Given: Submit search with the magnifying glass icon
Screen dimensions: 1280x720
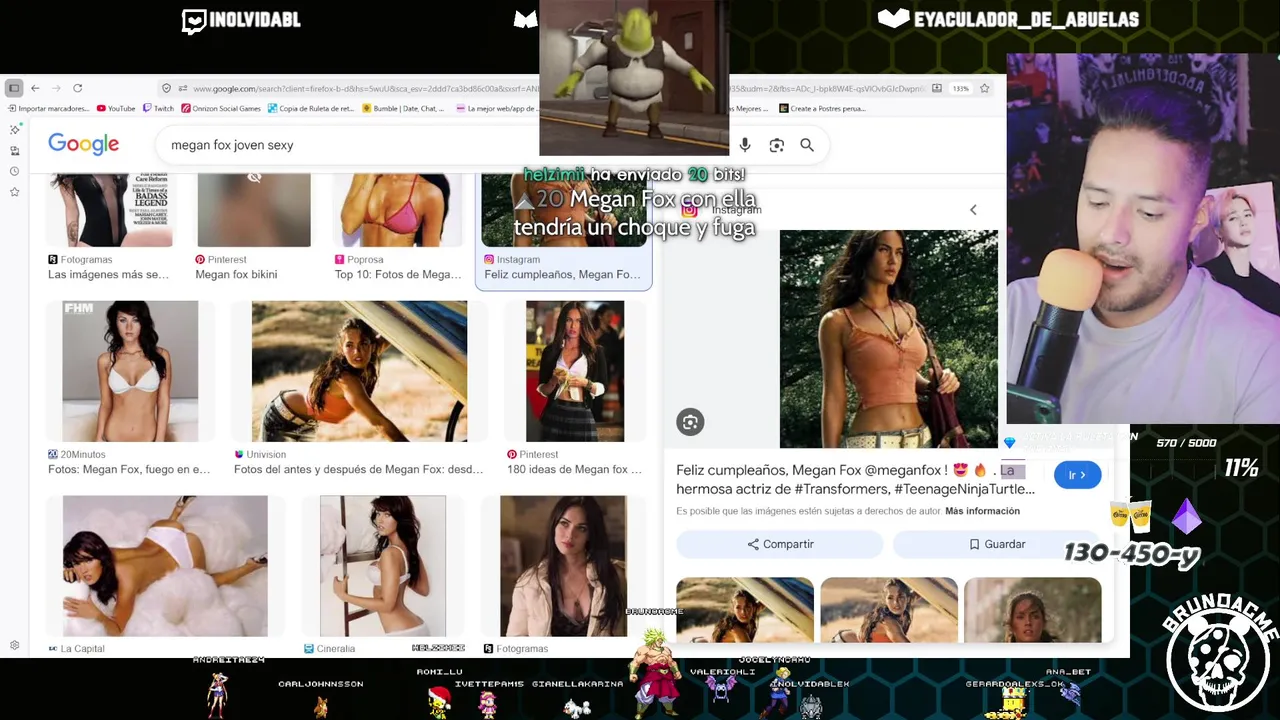Looking at the screenshot, I should [807, 145].
